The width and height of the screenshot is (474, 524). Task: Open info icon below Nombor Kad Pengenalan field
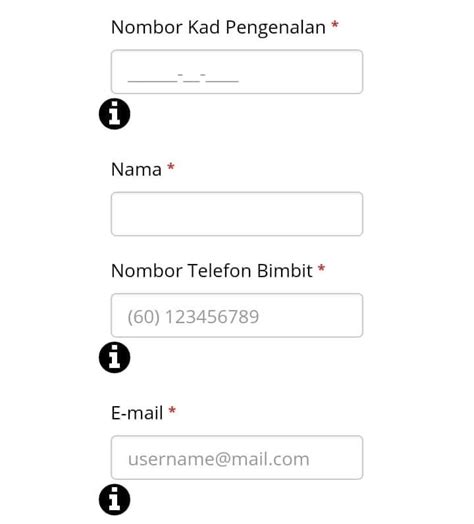[114, 114]
